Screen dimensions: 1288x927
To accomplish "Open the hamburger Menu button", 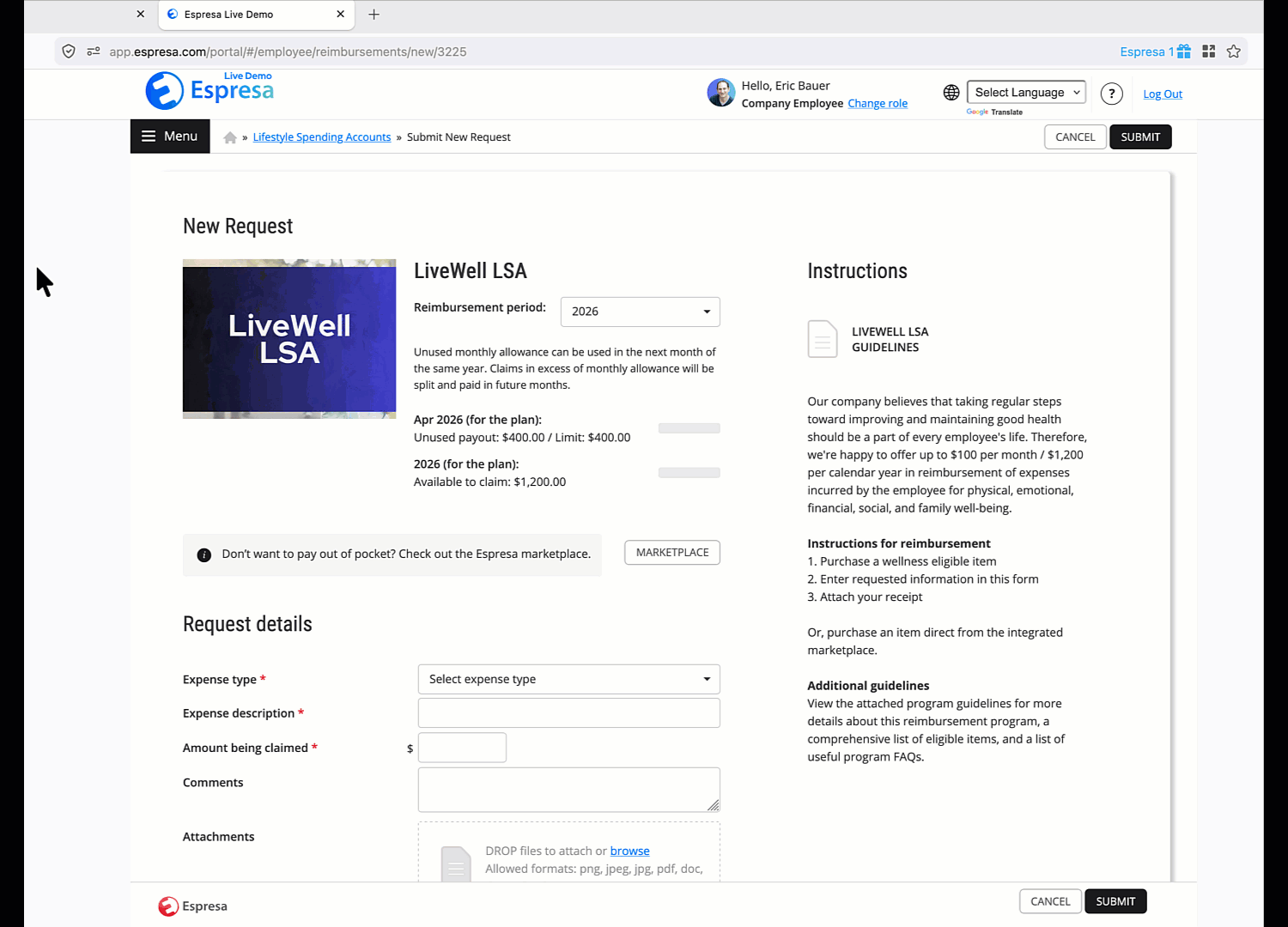I will coord(170,136).
